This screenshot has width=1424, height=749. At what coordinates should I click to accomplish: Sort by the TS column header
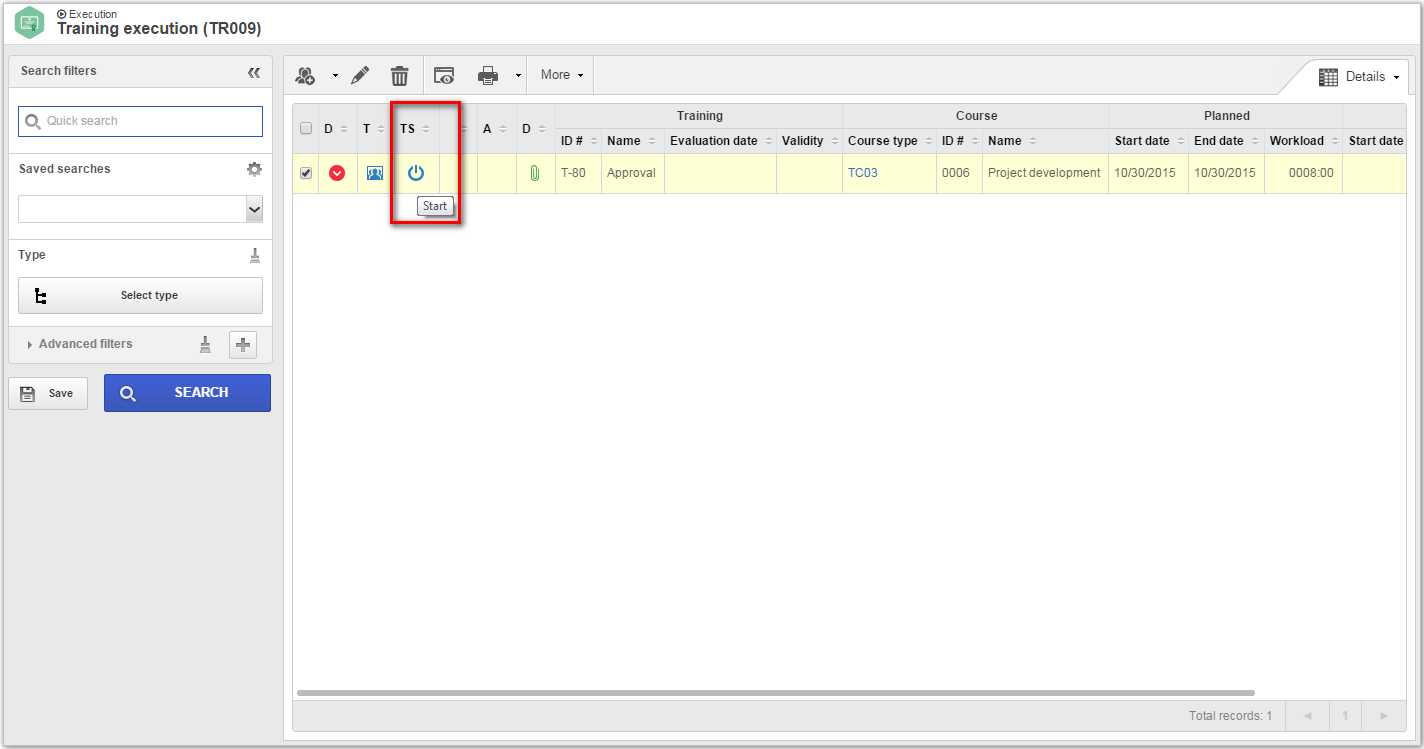point(415,129)
